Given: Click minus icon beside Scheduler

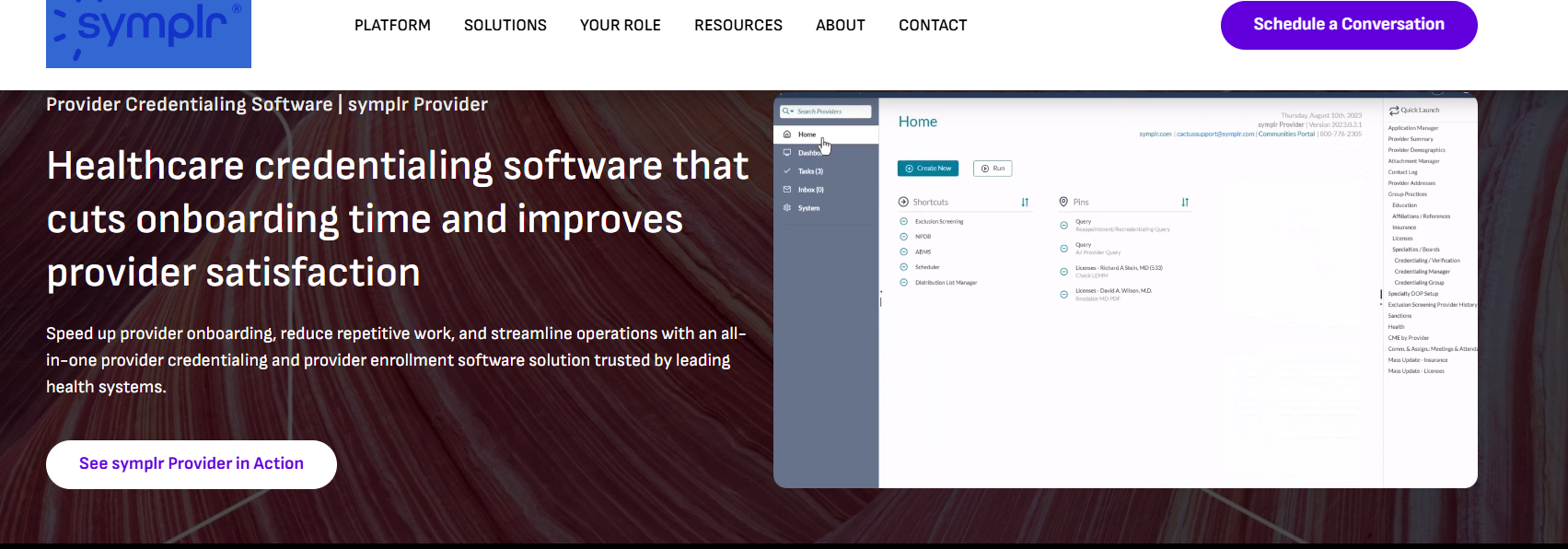Looking at the screenshot, I should point(904,267).
